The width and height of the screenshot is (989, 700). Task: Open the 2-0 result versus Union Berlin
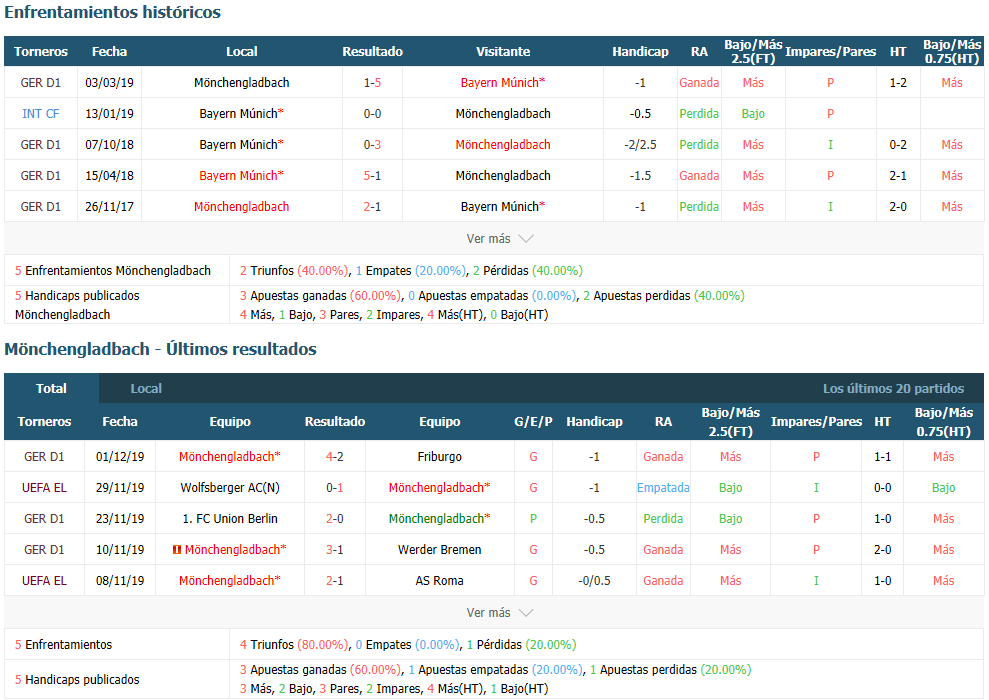click(335, 518)
